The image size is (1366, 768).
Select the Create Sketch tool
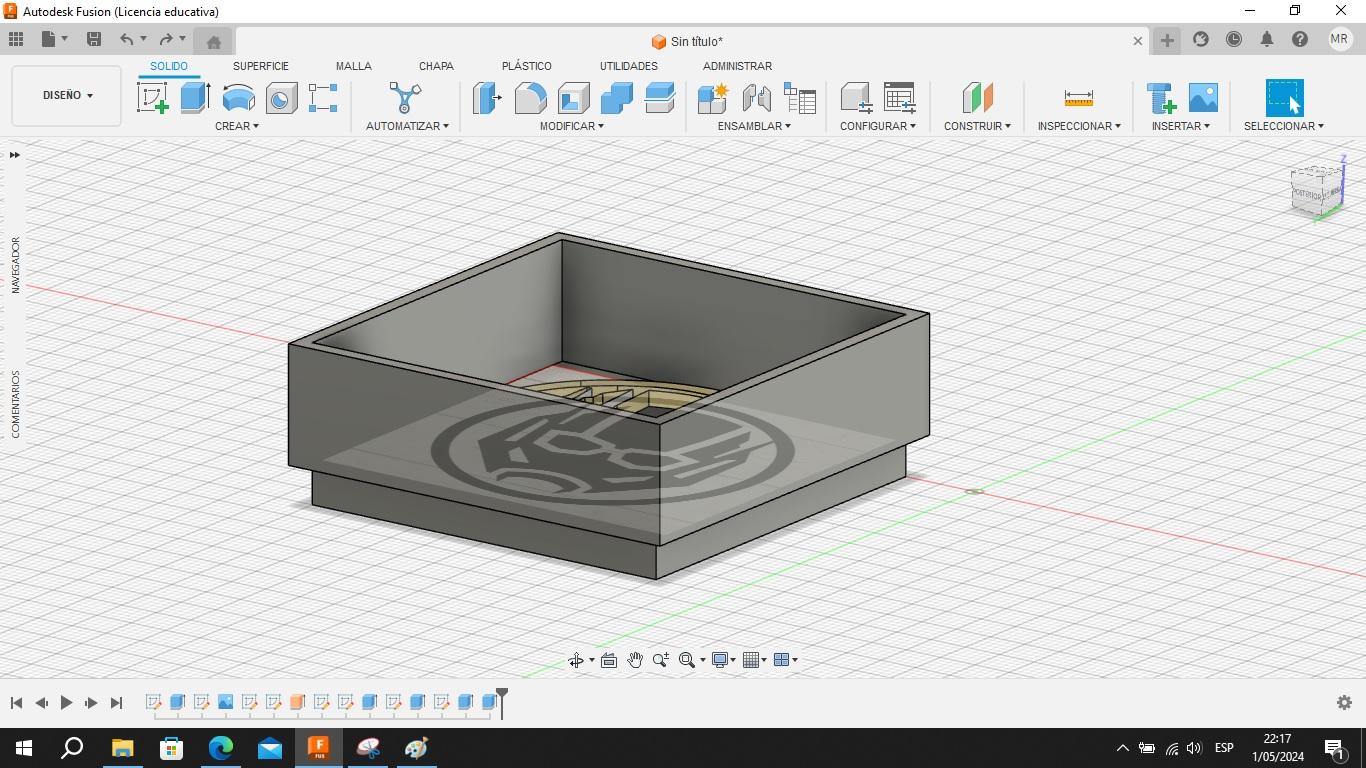click(152, 98)
